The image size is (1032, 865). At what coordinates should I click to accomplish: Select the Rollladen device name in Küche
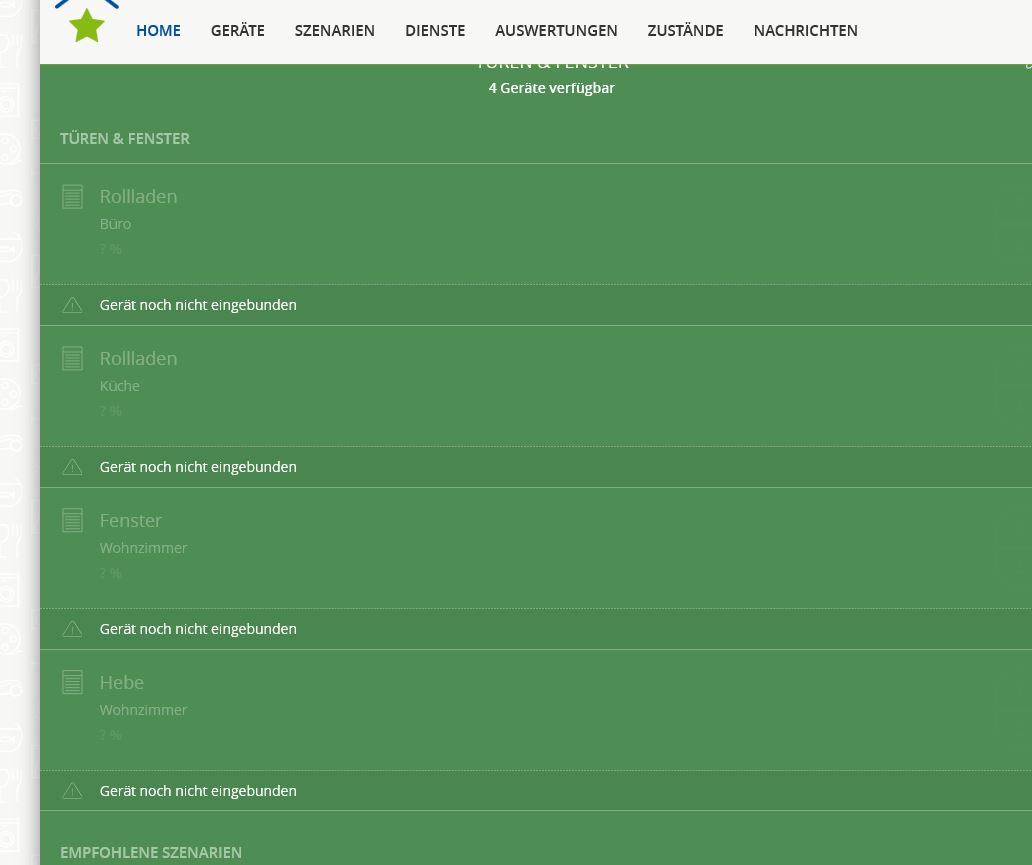(x=138, y=359)
